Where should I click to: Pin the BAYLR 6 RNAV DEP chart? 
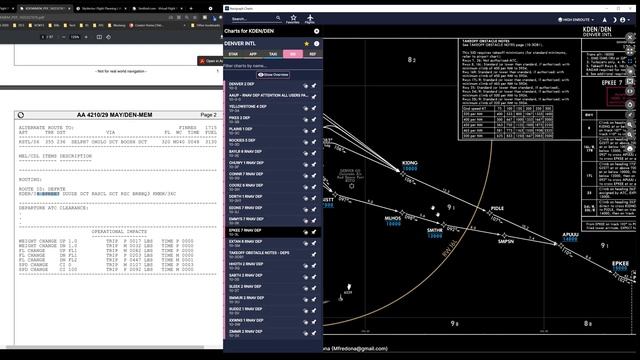click(314, 153)
